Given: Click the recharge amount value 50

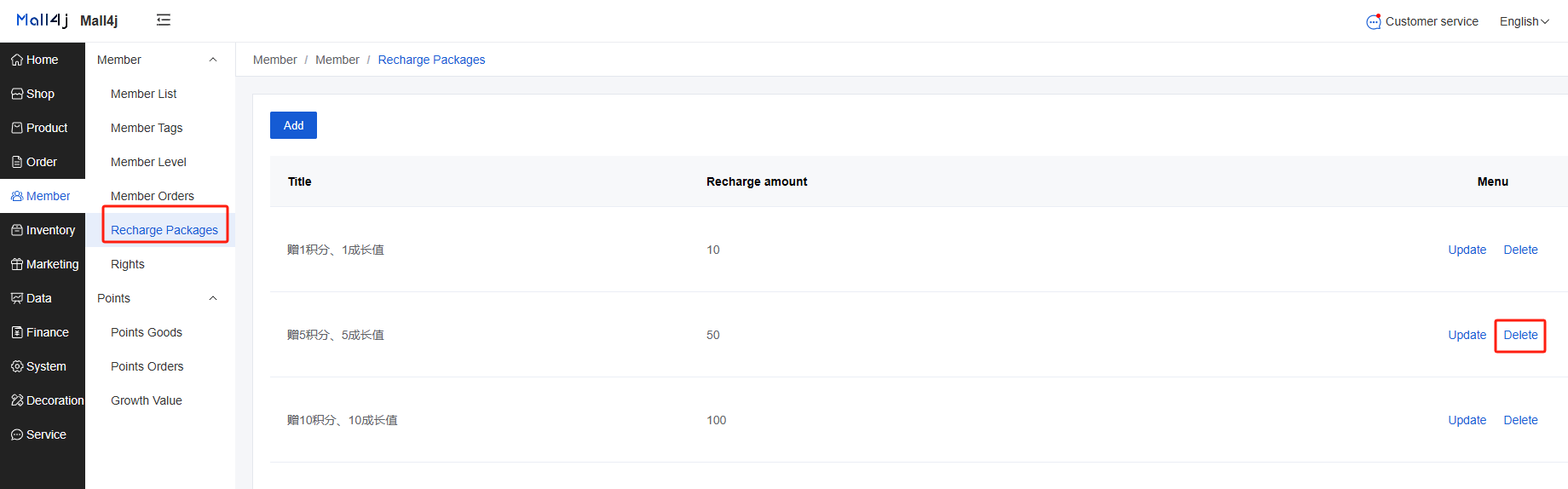Looking at the screenshot, I should point(713,335).
